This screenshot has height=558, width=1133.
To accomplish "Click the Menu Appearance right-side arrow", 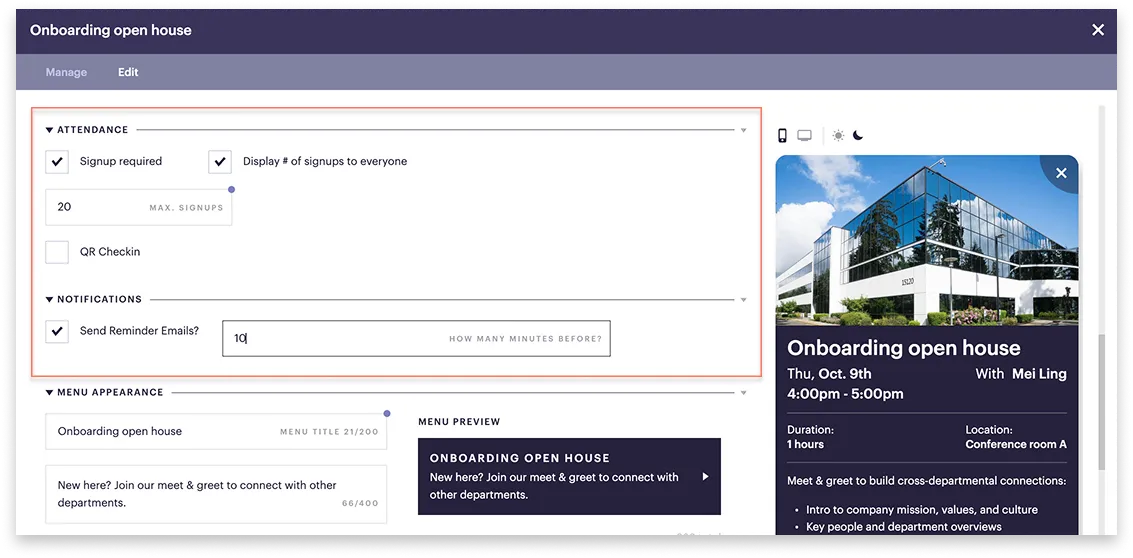I will pyautogui.click(x=743, y=393).
